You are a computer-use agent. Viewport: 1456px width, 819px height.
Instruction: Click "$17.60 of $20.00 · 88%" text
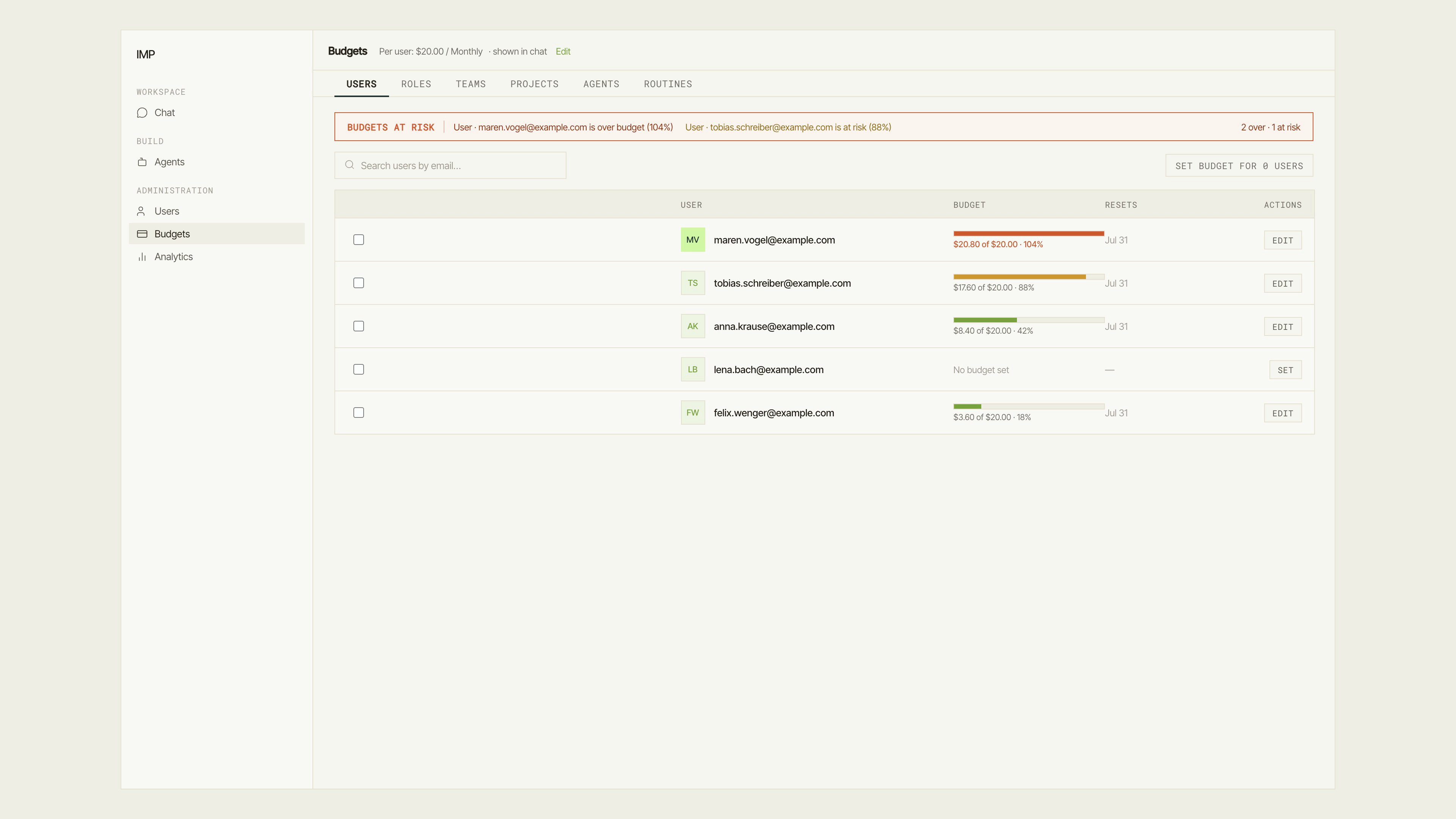[x=994, y=287]
